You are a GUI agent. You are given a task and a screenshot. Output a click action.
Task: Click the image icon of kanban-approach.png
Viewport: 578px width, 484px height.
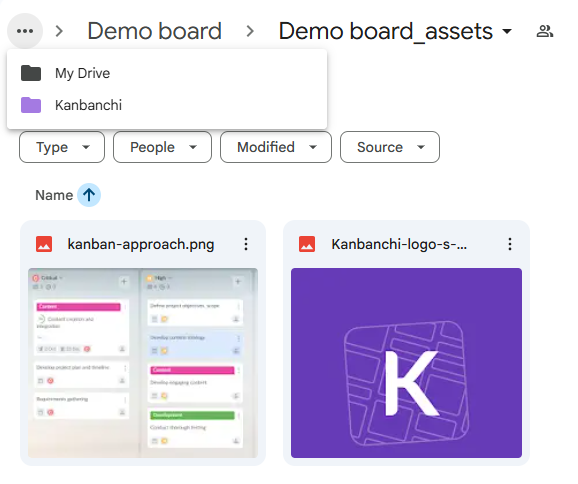click(x=44, y=244)
